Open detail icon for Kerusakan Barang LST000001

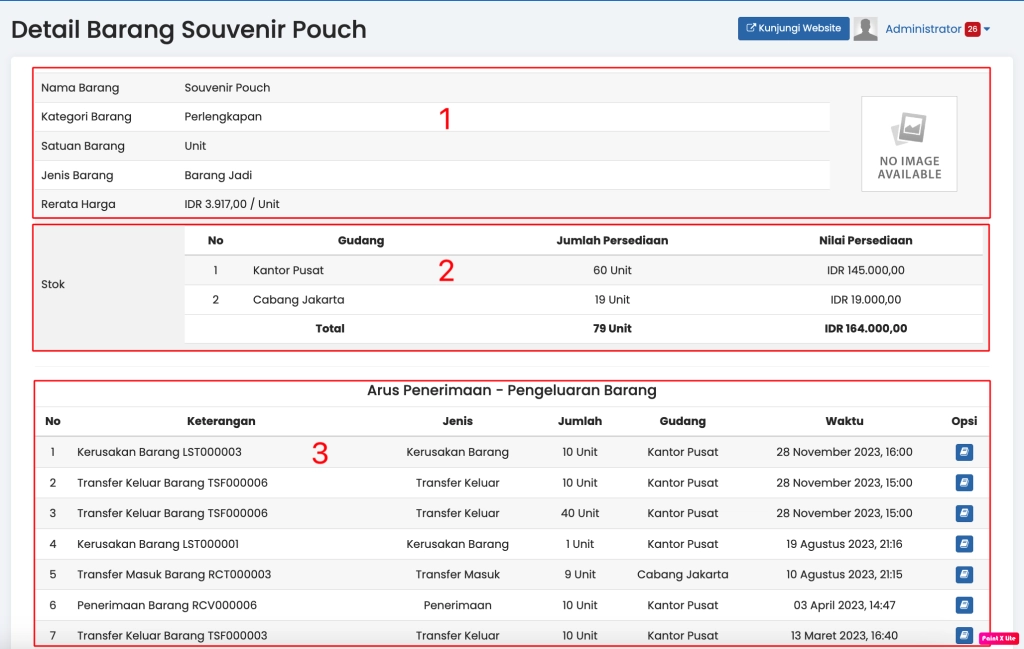click(964, 544)
